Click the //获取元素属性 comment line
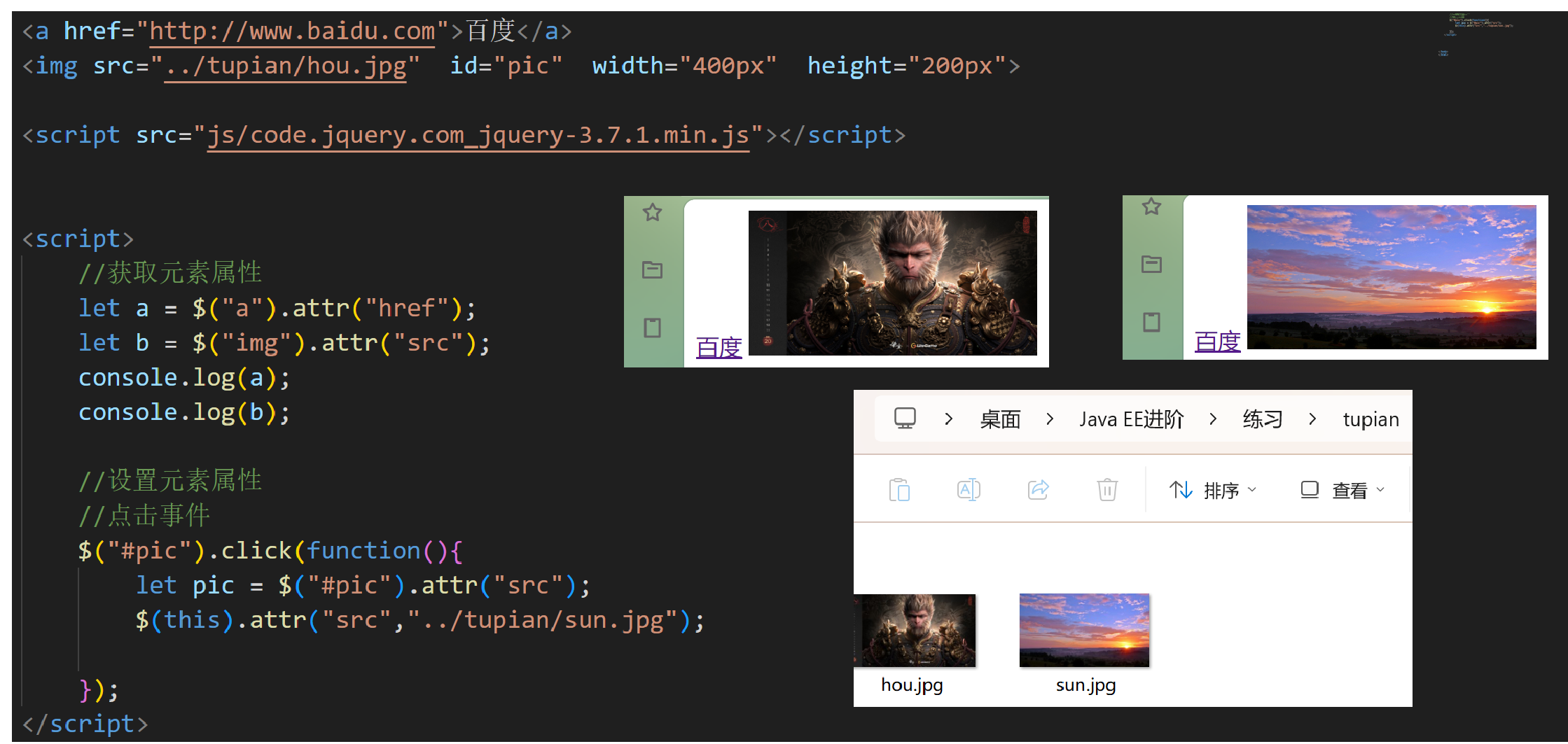1568x744 pixels. (x=170, y=273)
